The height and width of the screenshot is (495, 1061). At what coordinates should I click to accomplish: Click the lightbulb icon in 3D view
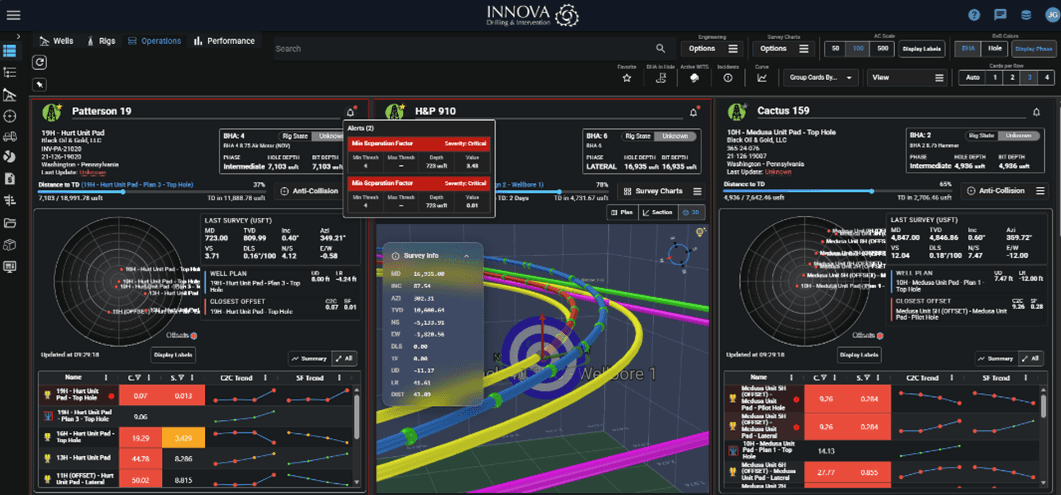point(702,233)
